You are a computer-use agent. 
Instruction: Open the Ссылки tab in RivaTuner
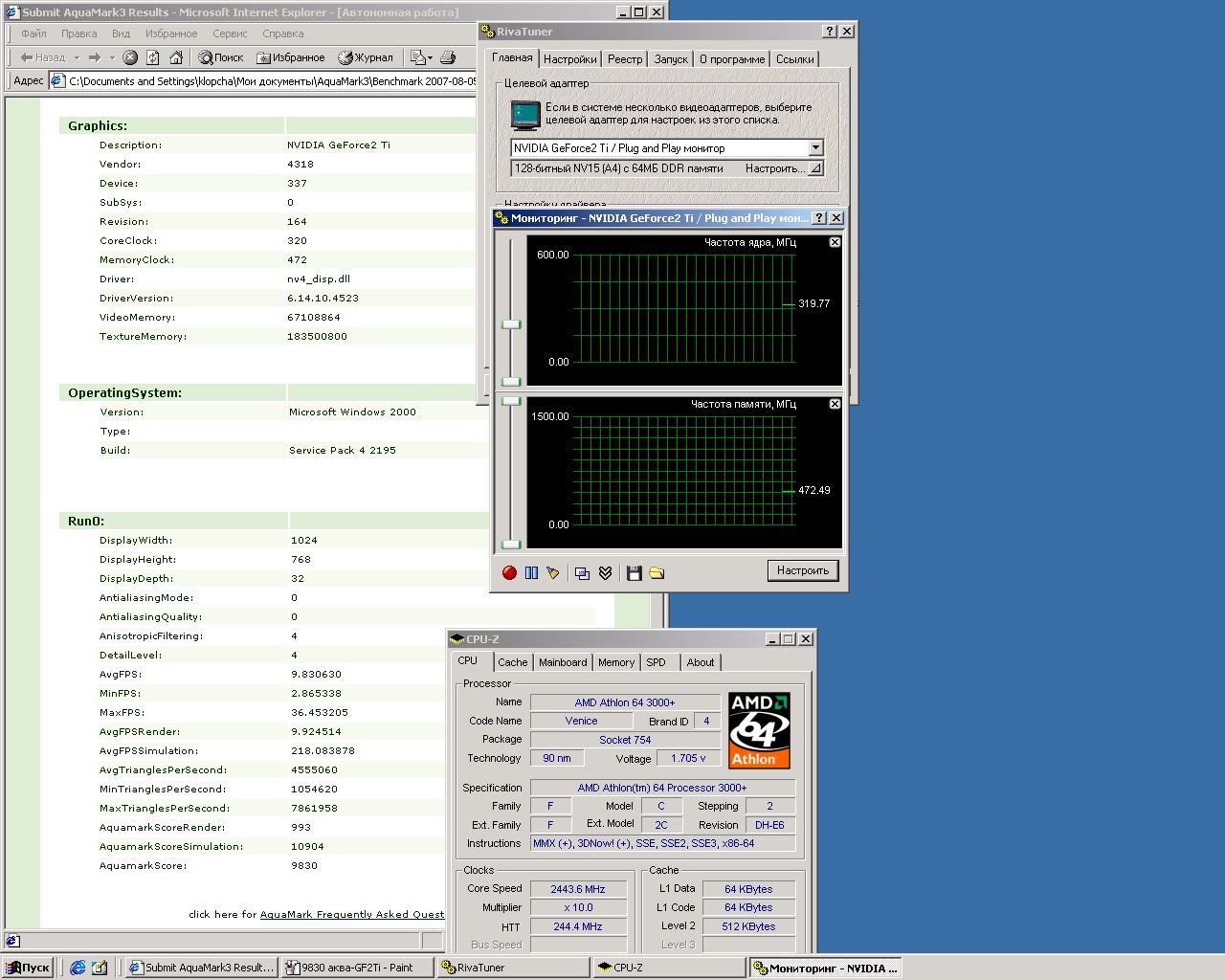[794, 59]
